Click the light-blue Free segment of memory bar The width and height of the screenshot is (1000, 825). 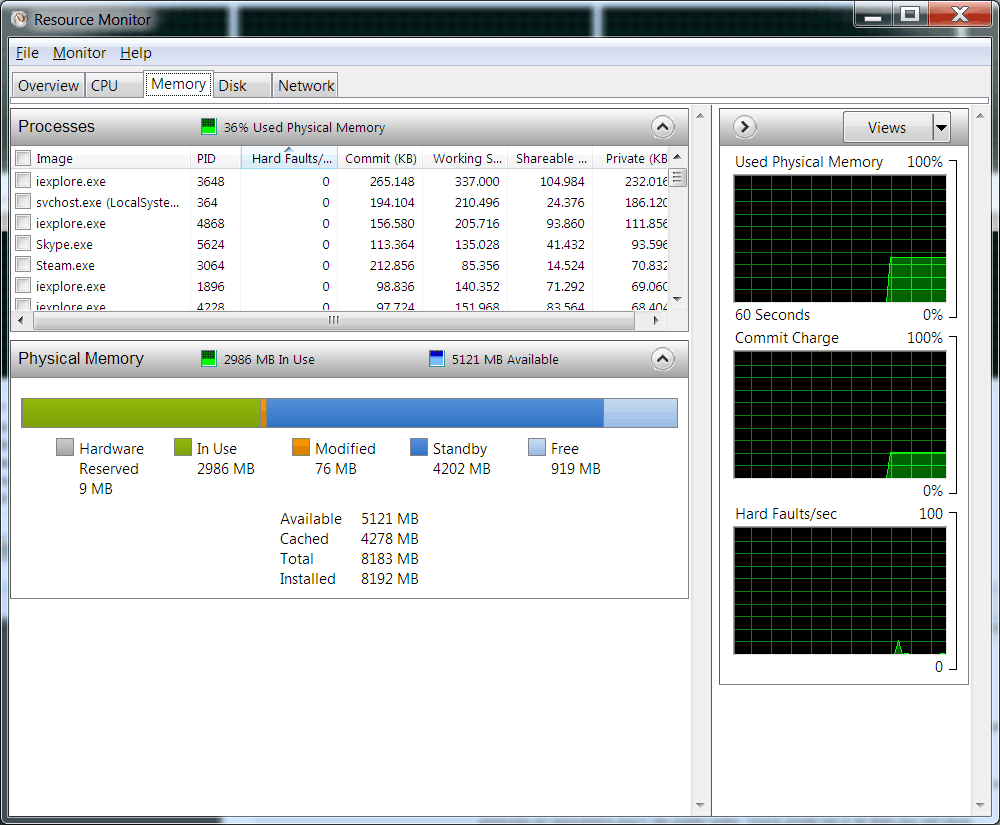pos(640,413)
